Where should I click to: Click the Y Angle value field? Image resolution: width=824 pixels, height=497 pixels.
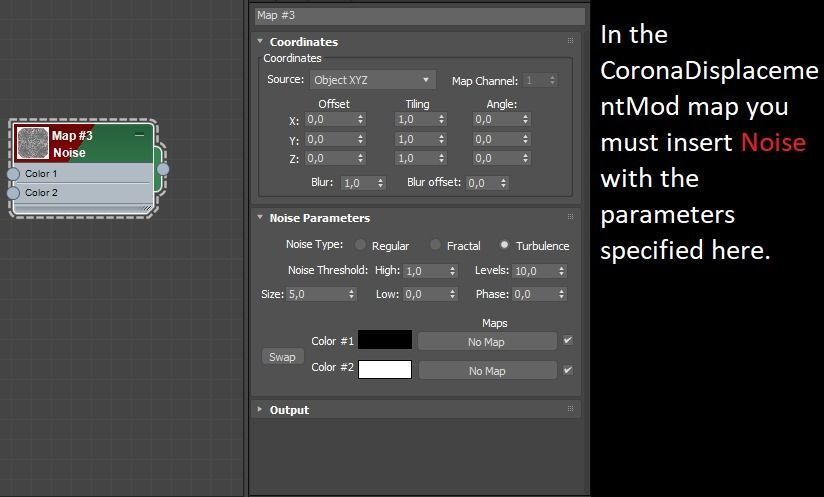(497, 139)
